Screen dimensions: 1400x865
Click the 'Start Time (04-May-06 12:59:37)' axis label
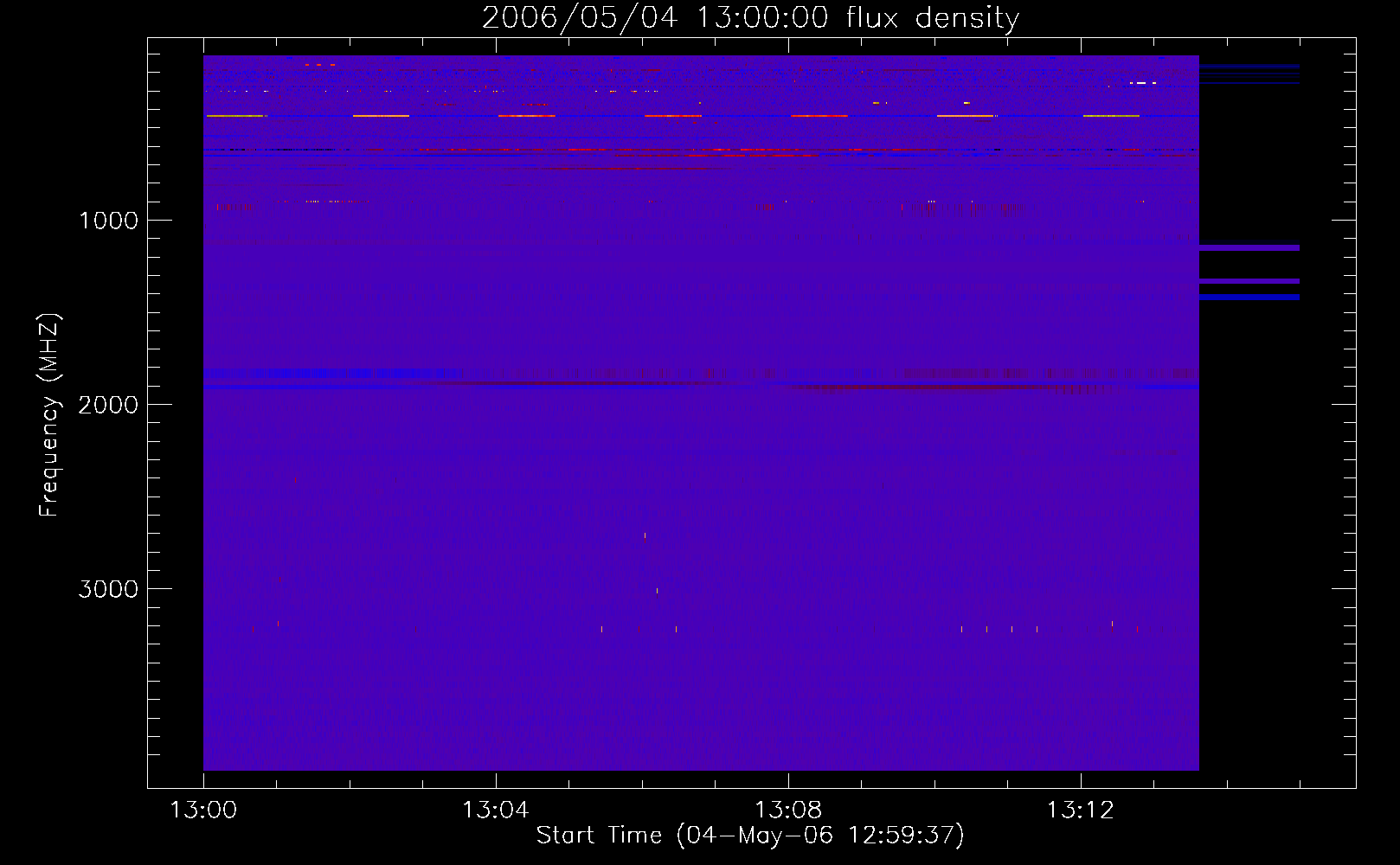tap(750, 835)
